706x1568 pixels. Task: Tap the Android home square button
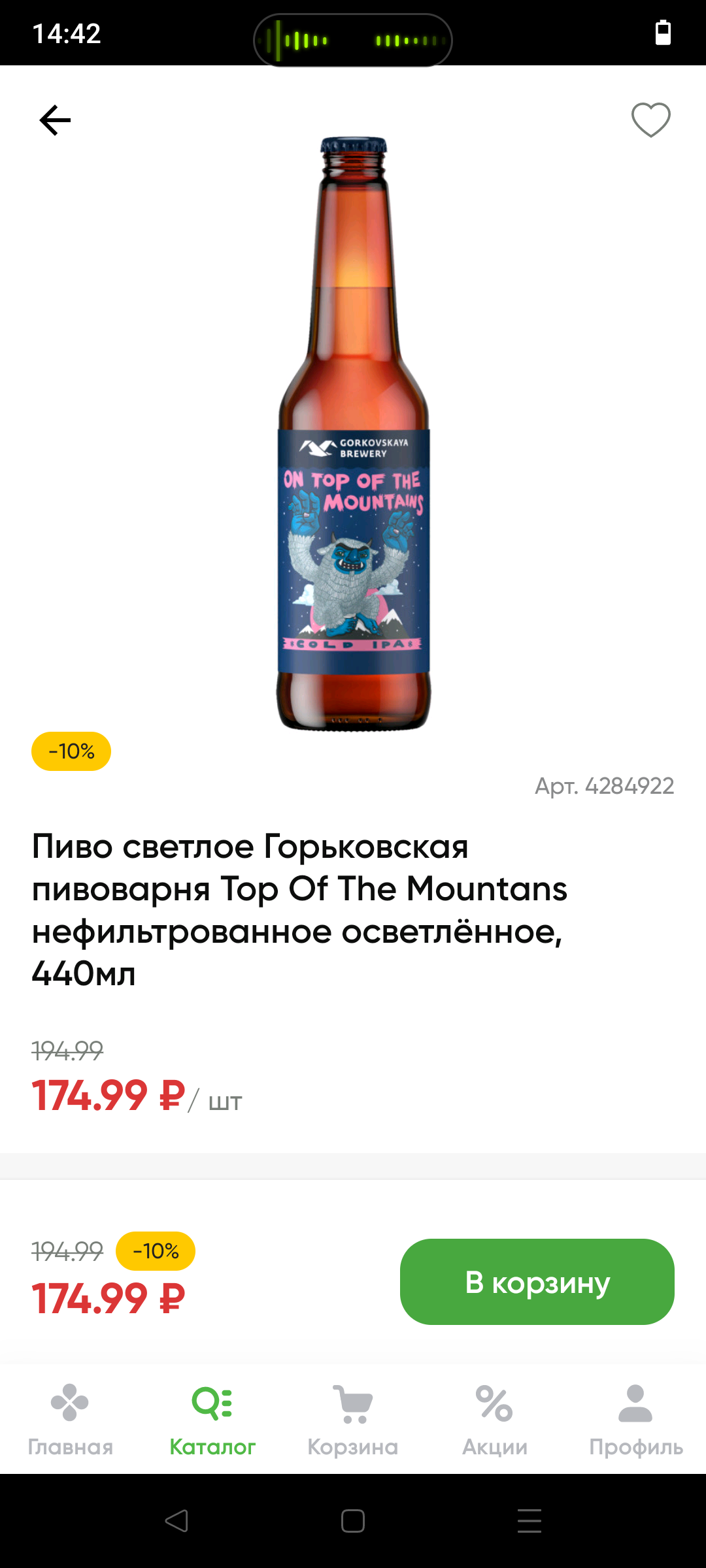353,1521
